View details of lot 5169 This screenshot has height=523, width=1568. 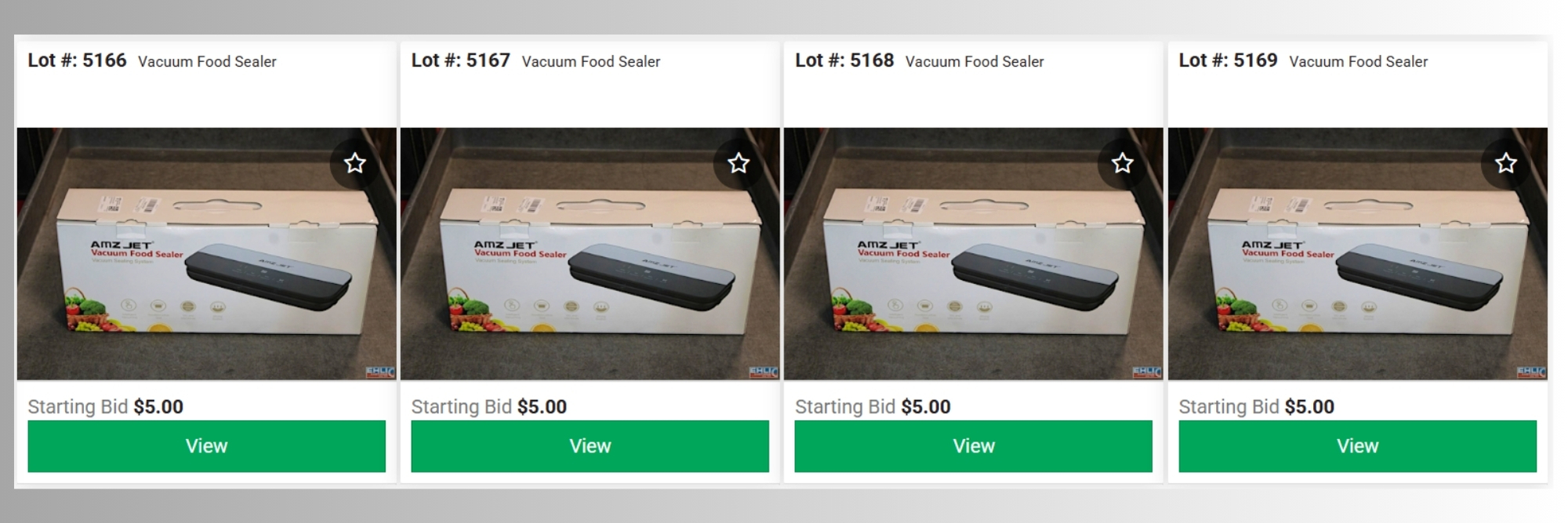pos(1358,446)
